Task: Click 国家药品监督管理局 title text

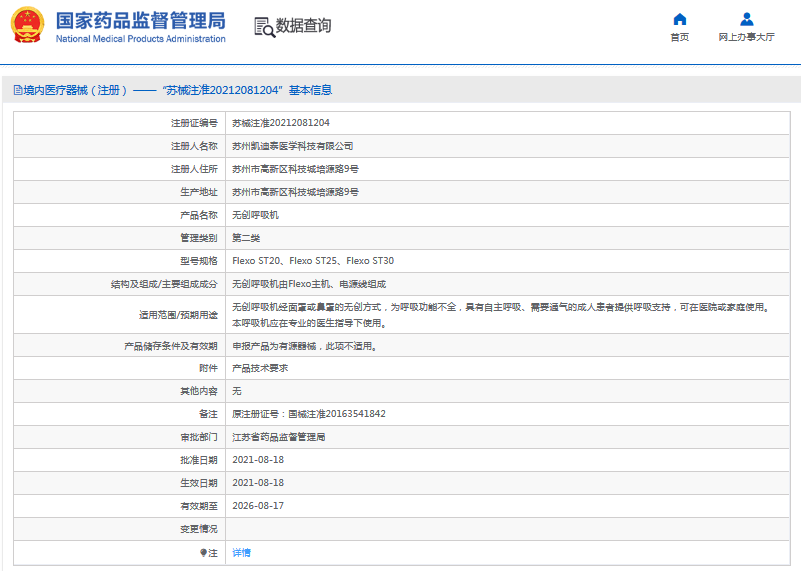Action: pos(140,21)
